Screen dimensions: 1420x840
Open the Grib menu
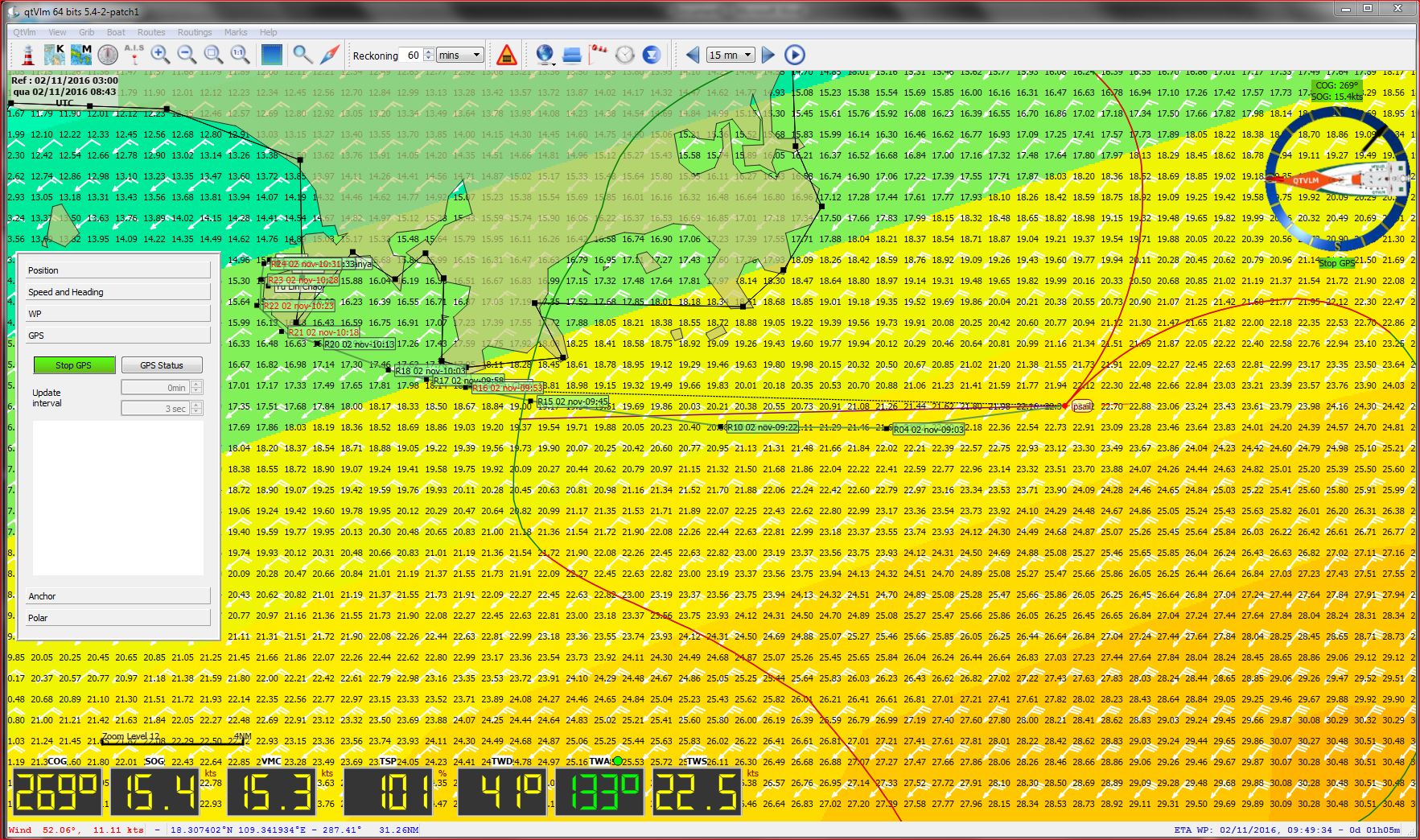(86, 32)
